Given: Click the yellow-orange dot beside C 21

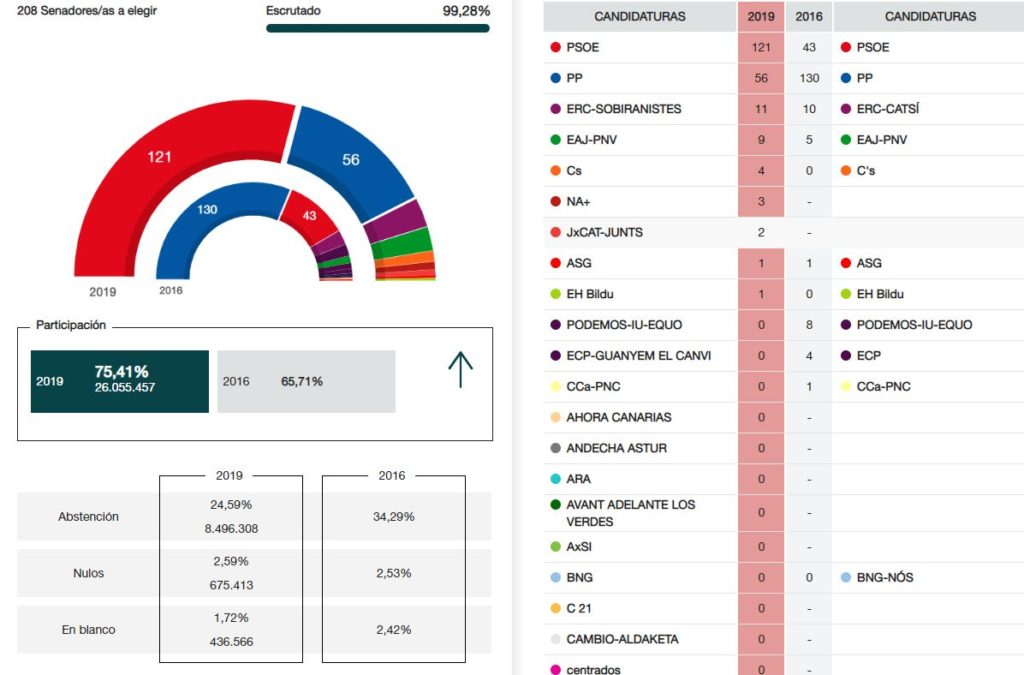Looking at the screenshot, I should tap(555, 608).
